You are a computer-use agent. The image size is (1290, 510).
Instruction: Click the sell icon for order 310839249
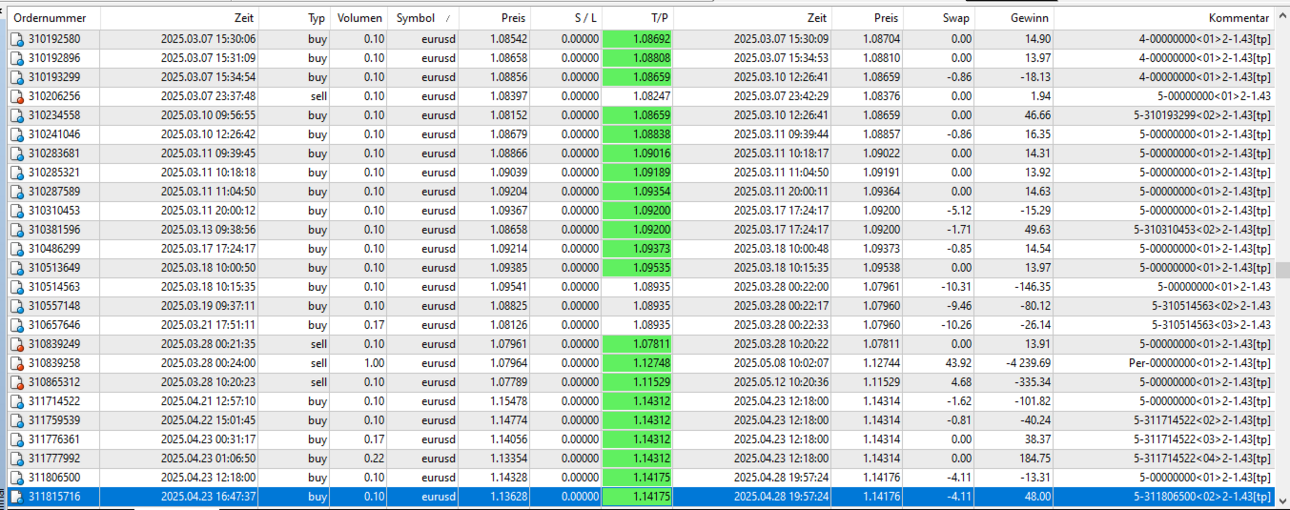[17, 343]
